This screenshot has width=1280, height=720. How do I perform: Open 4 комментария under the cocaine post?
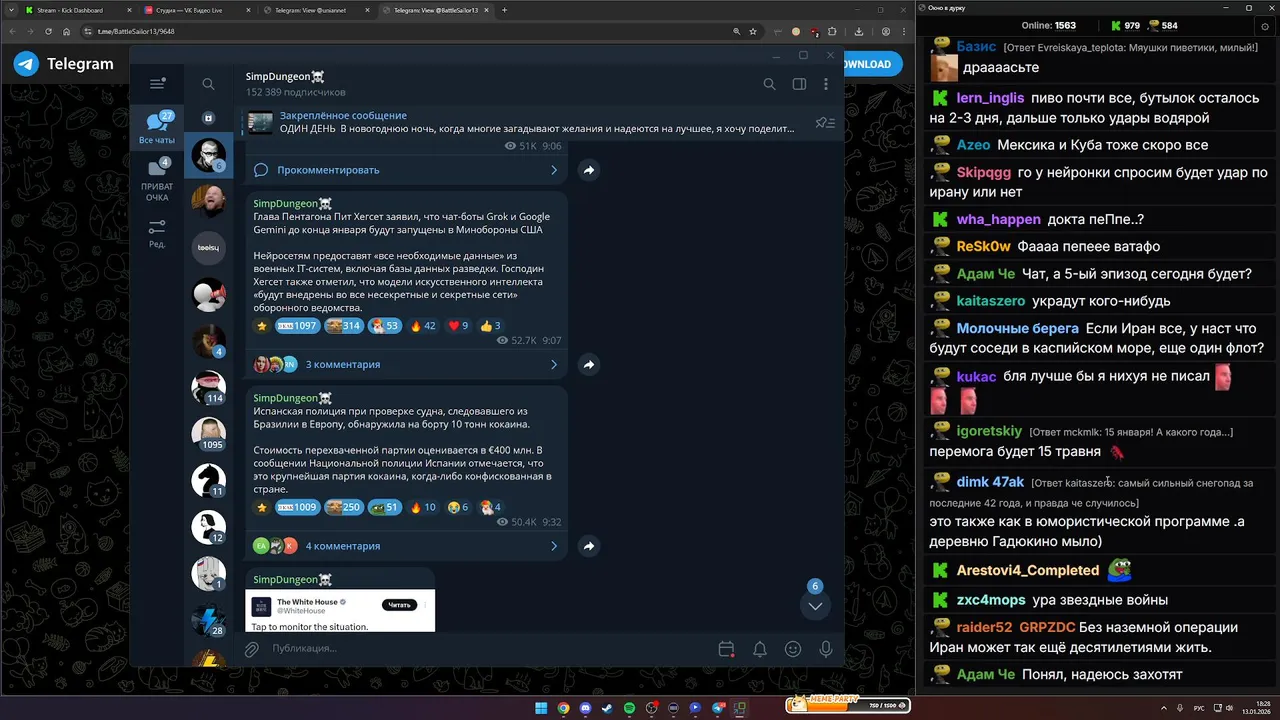click(343, 546)
